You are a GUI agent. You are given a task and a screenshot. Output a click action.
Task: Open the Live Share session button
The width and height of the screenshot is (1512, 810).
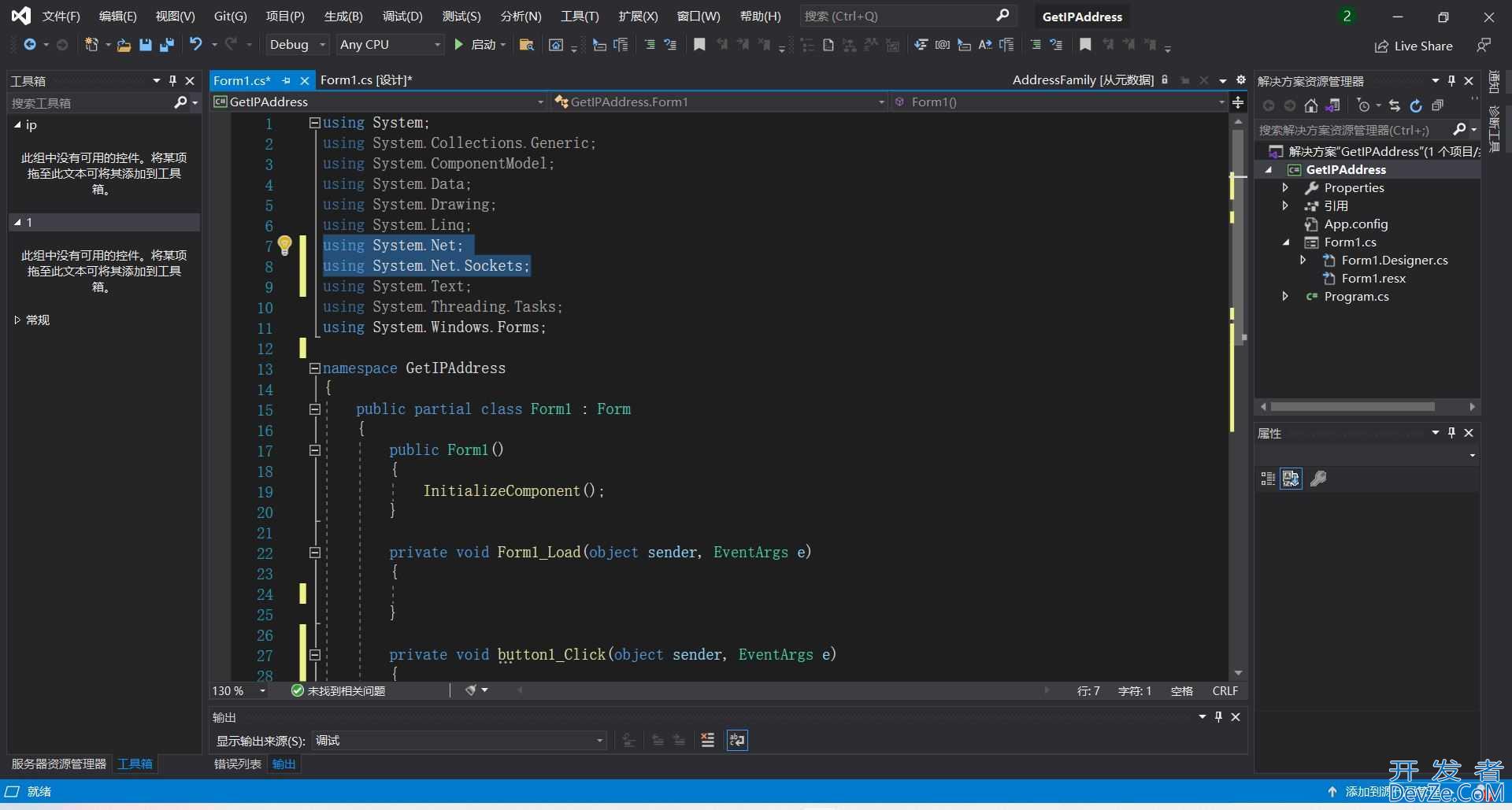[x=1414, y=46]
